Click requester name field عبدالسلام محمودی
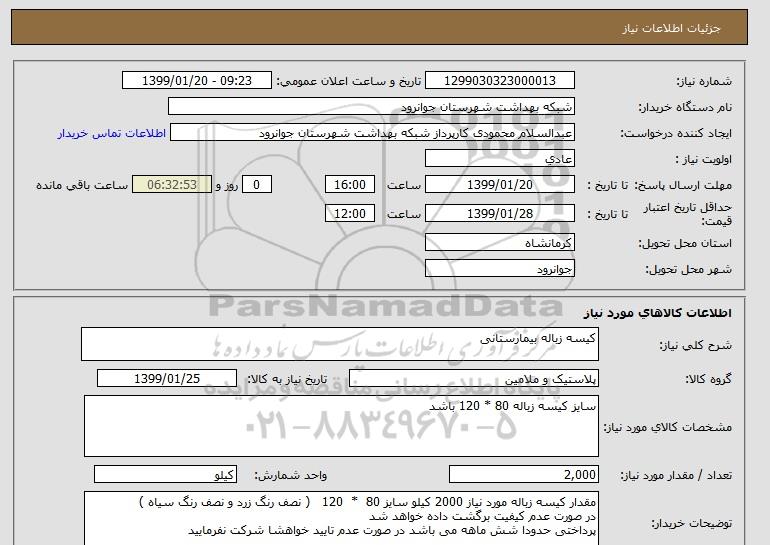Viewport: 770px width, 545px height. [x=372, y=133]
